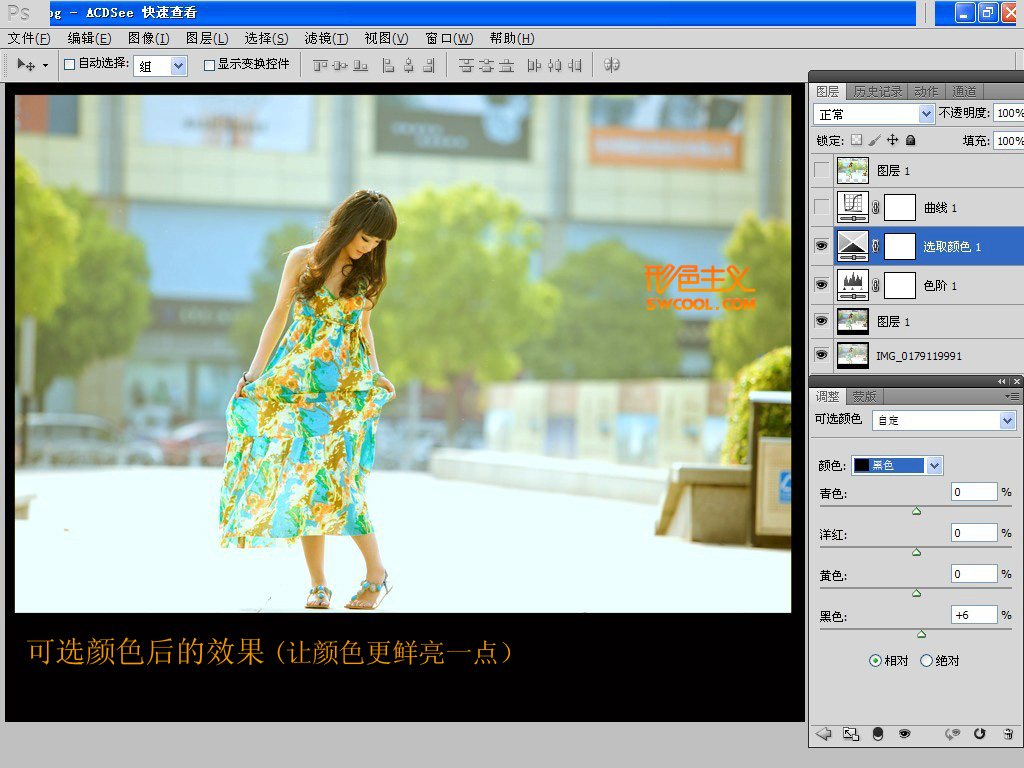Click the 洋红 percentage input field
The image size is (1024, 768).
coord(973,533)
